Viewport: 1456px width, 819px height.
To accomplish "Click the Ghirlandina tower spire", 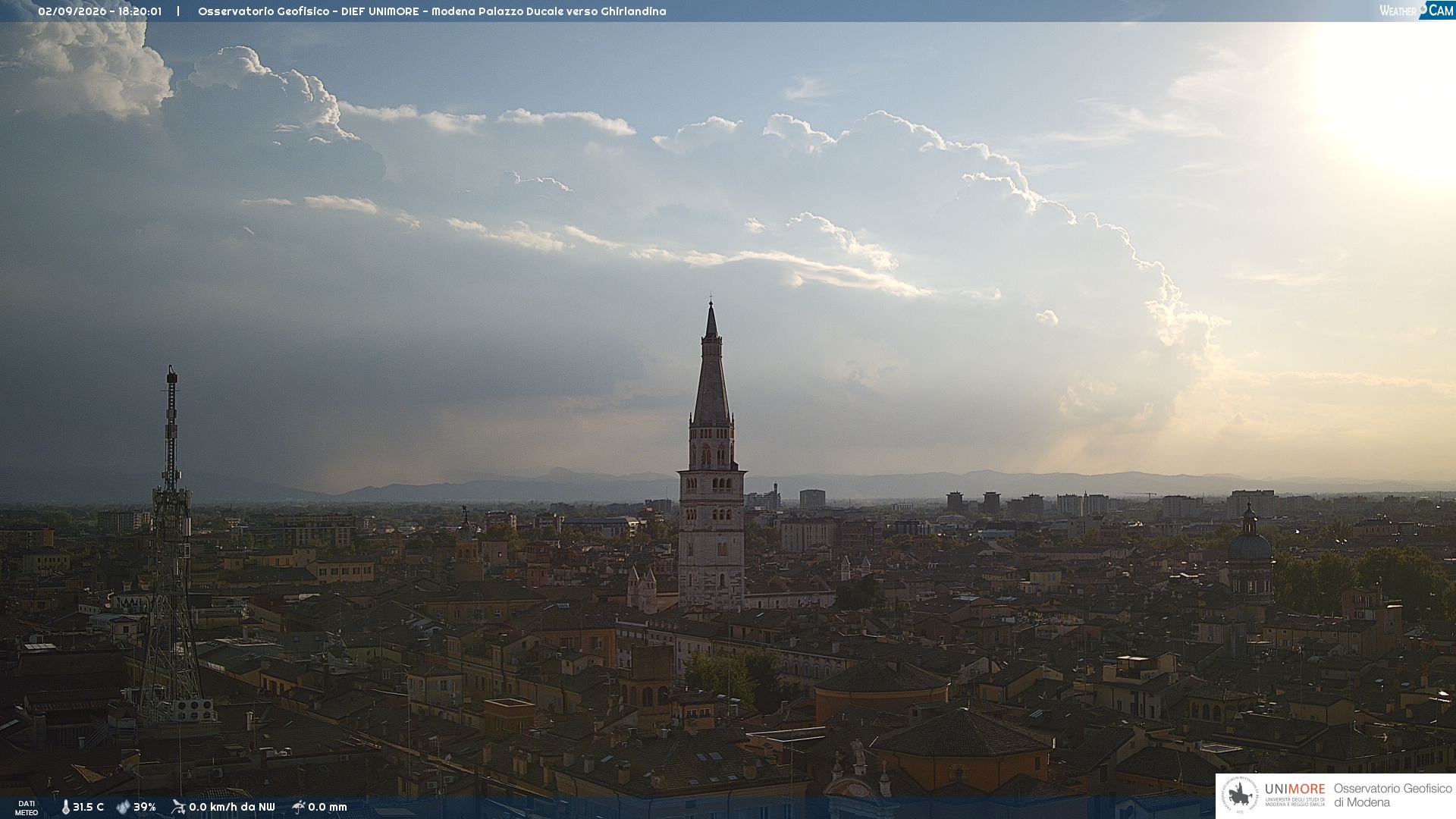I will [711, 364].
